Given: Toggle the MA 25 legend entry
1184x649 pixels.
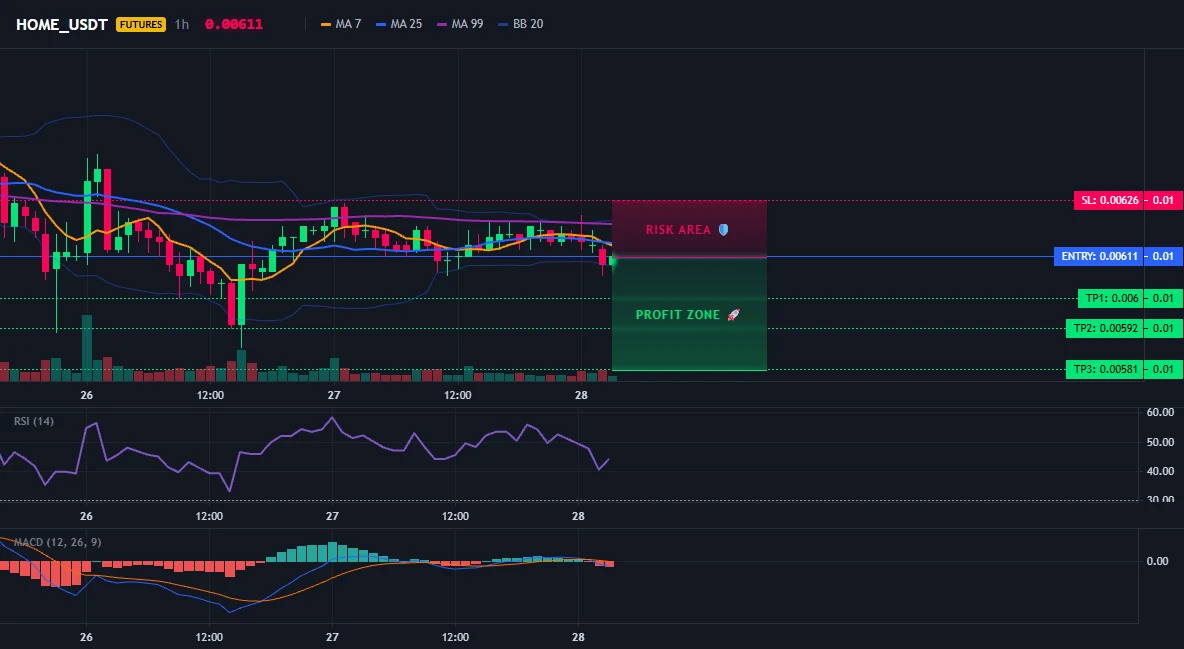Looking at the screenshot, I should pyautogui.click(x=399, y=24).
